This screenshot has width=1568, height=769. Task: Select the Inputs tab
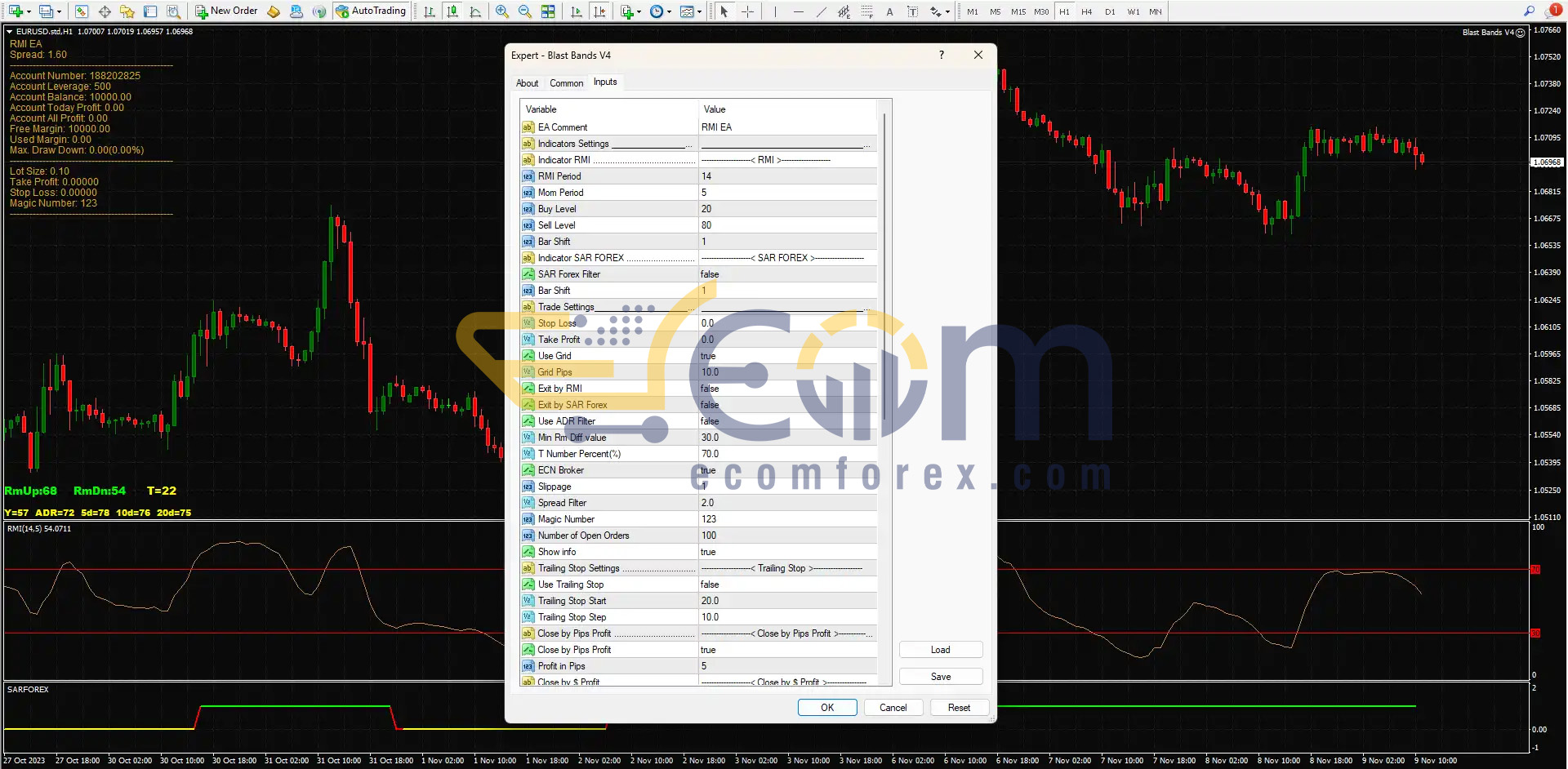pos(605,82)
